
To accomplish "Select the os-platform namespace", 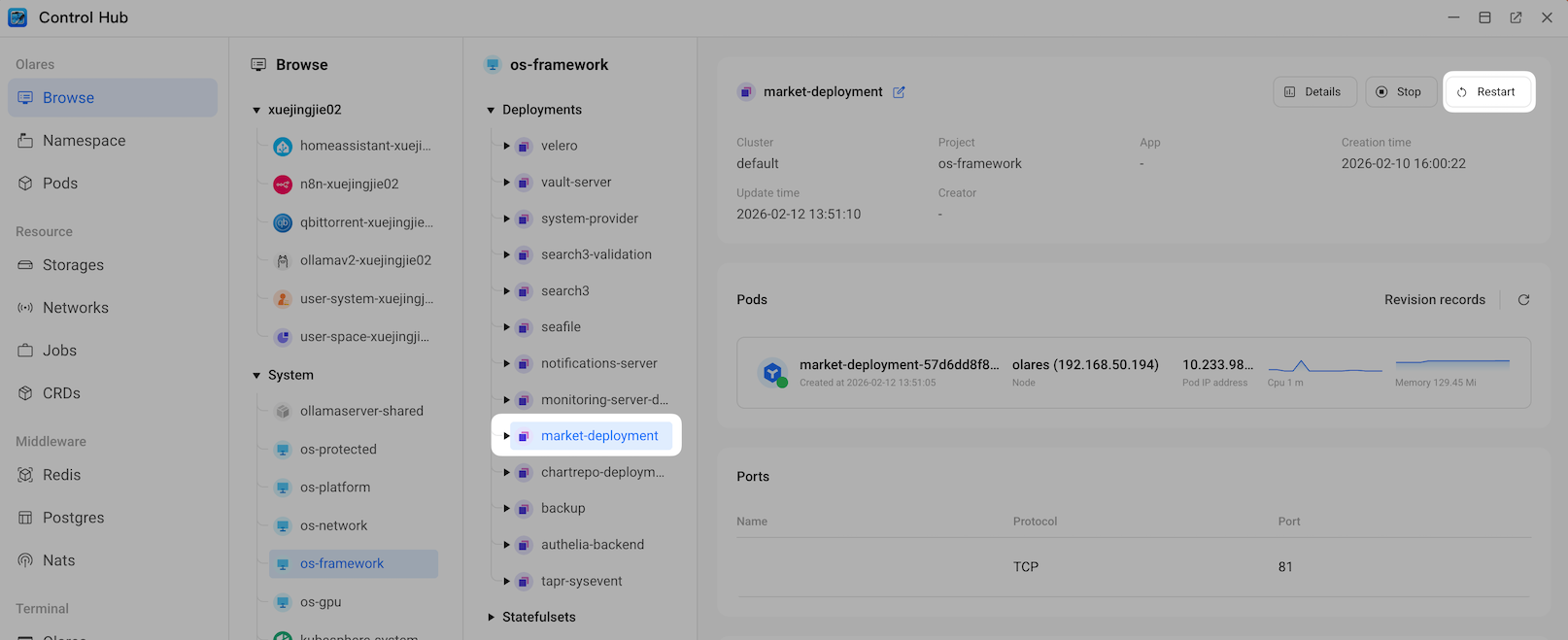I will pos(334,488).
